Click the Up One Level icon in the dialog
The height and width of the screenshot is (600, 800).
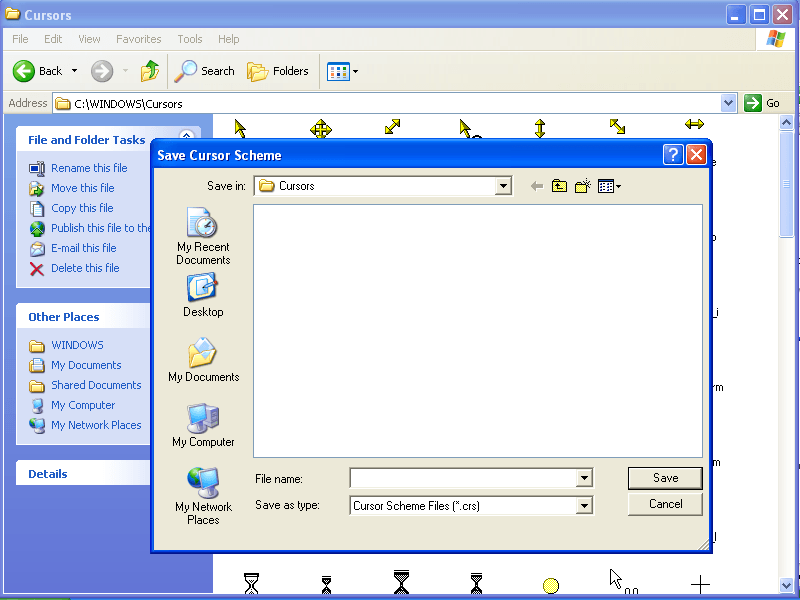(x=558, y=185)
